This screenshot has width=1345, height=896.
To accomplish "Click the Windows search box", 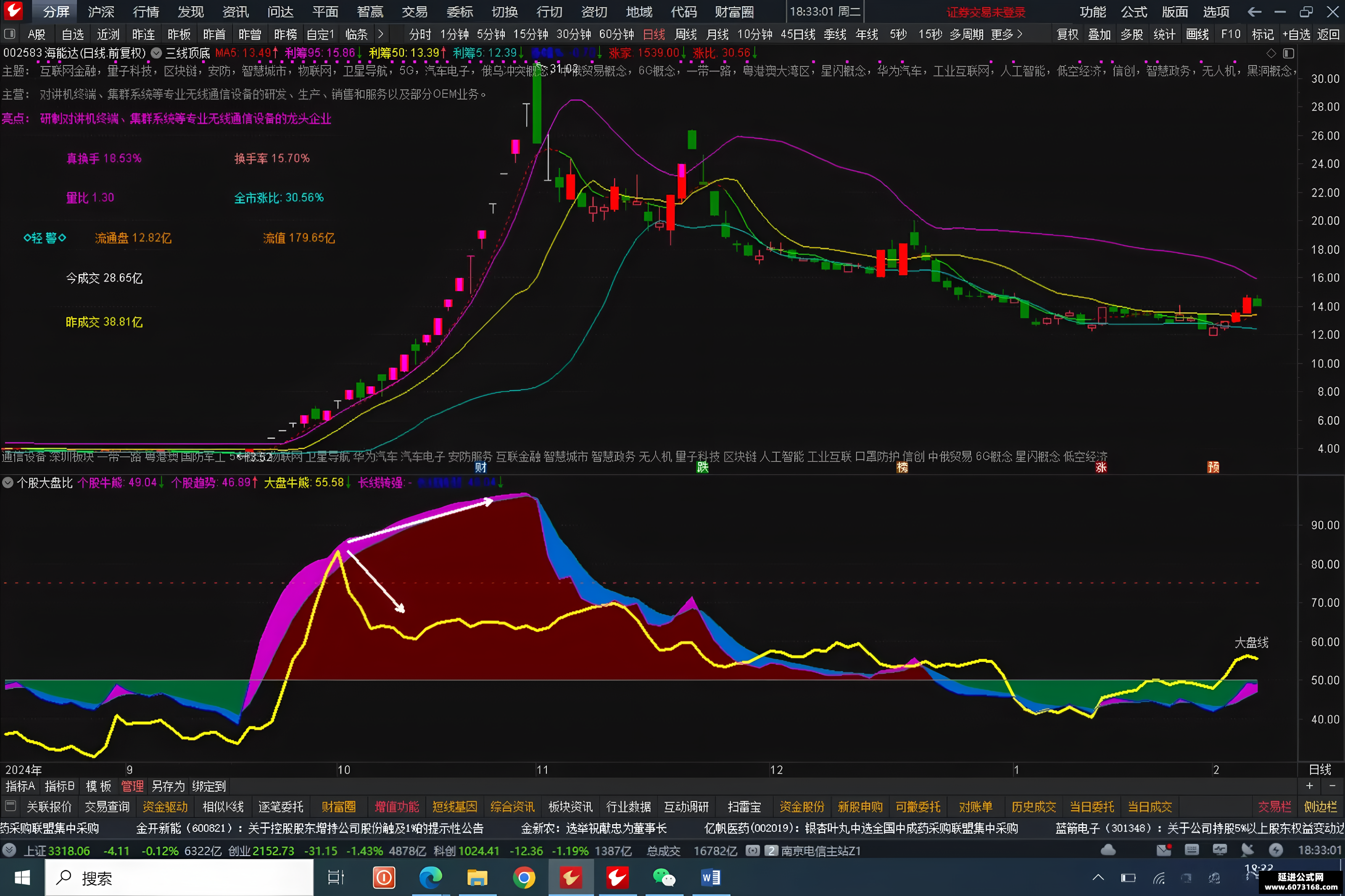I will tap(179, 878).
